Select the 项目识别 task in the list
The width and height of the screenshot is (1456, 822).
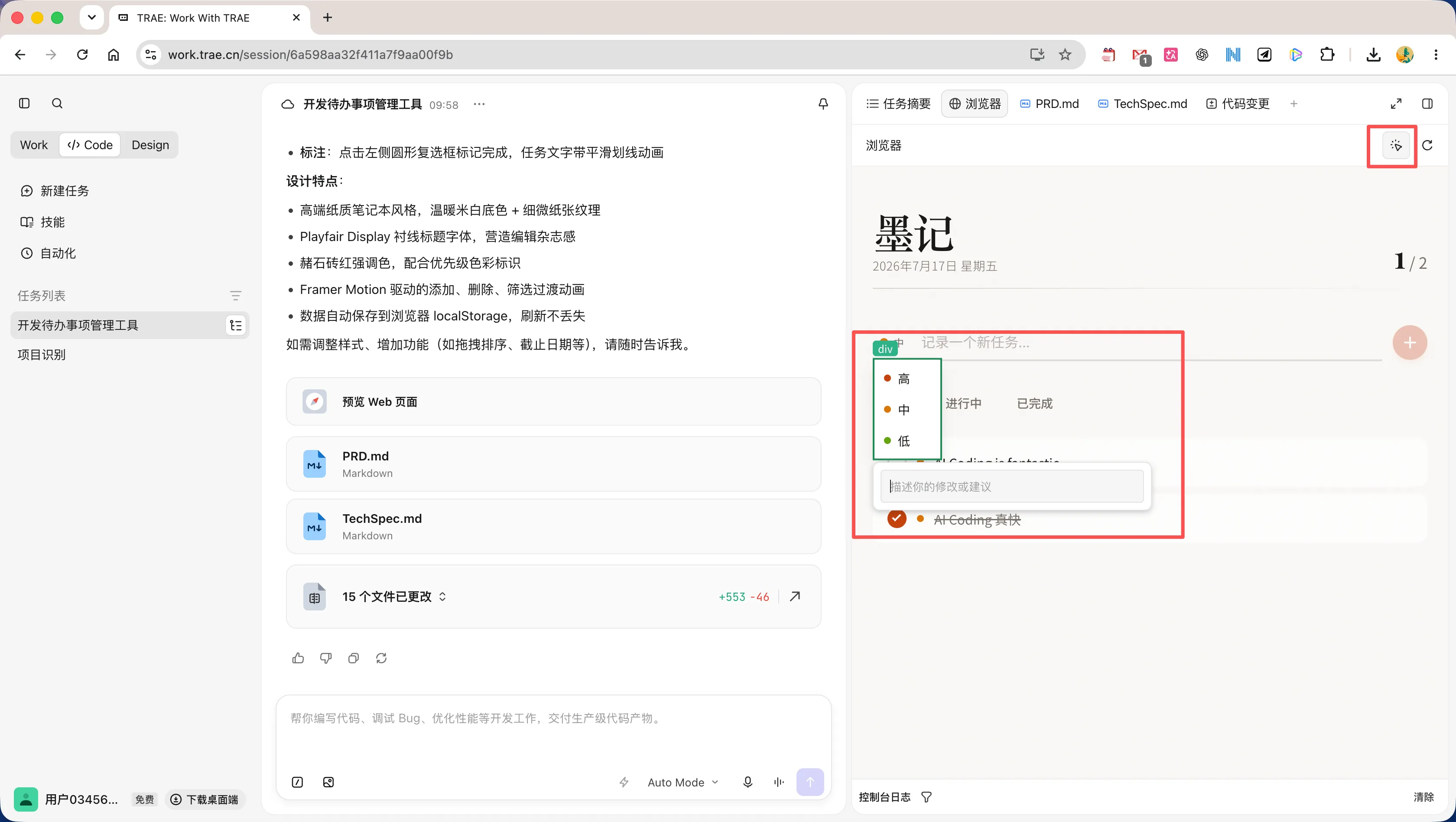click(130, 355)
